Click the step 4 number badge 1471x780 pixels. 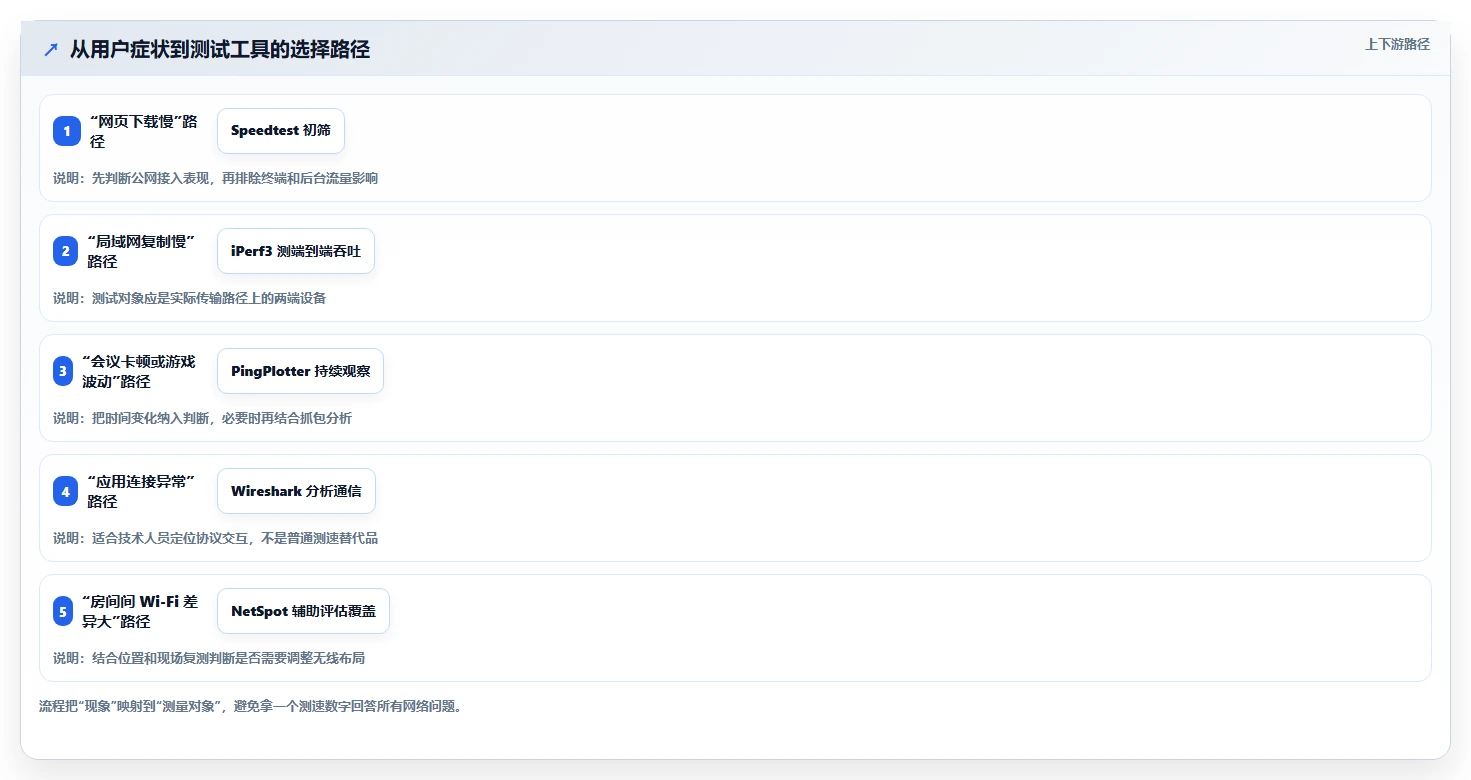pyautogui.click(x=66, y=491)
